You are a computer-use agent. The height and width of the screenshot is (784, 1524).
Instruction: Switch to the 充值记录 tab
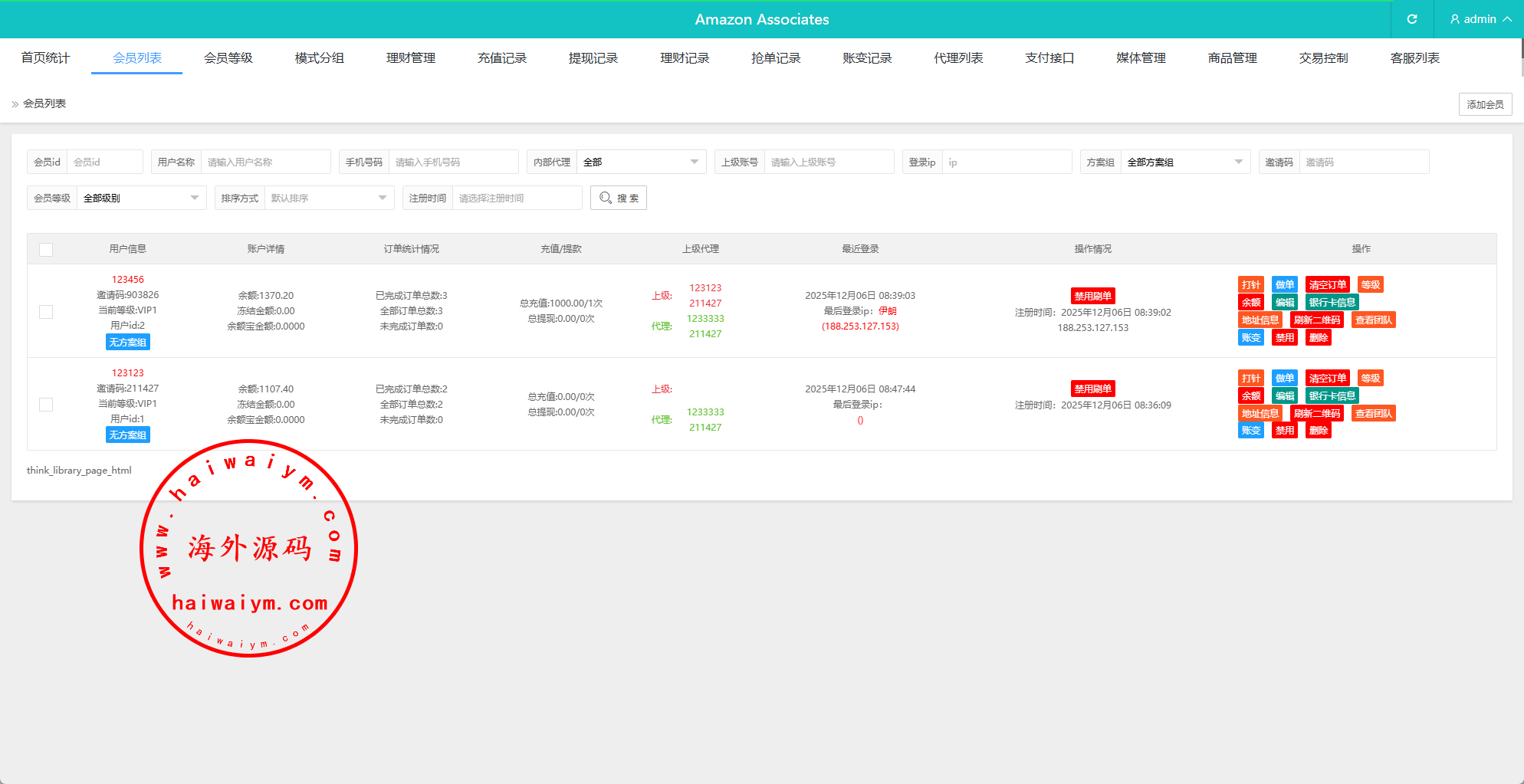coord(502,58)
